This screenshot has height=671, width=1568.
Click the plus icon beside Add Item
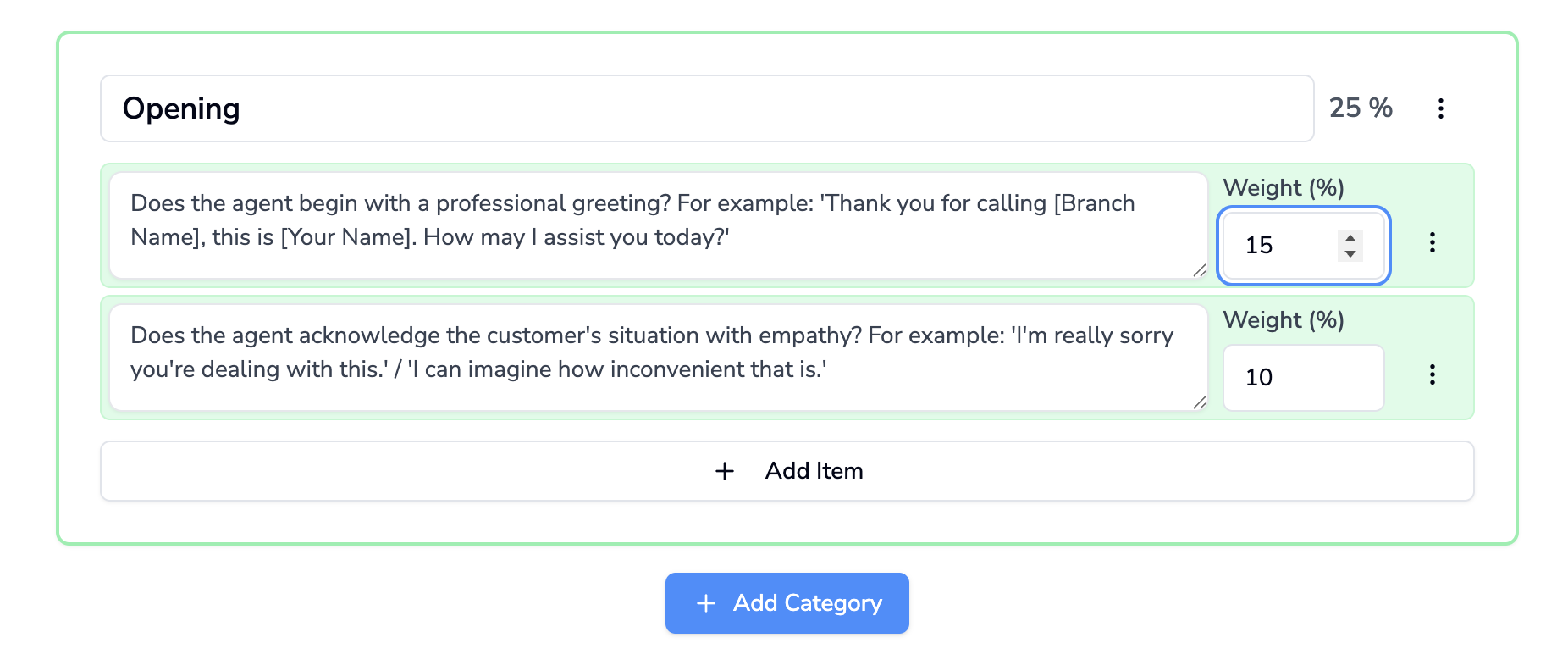click(x=725, y=471)
